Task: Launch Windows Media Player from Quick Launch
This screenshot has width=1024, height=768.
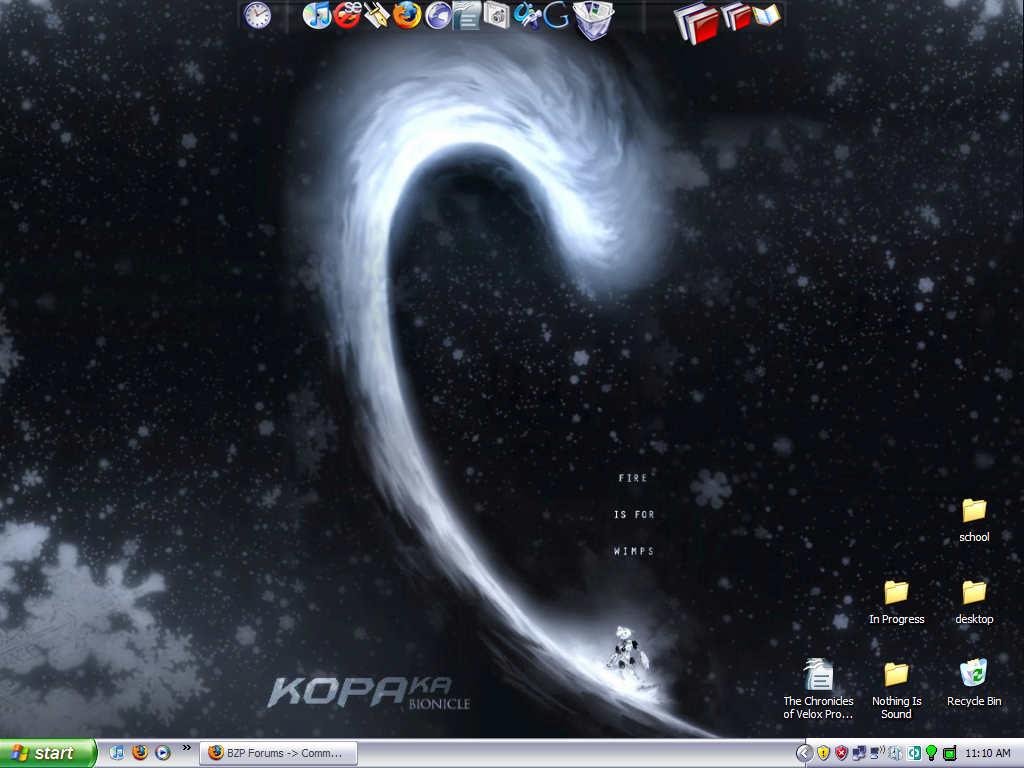Action: click(162, 753)
